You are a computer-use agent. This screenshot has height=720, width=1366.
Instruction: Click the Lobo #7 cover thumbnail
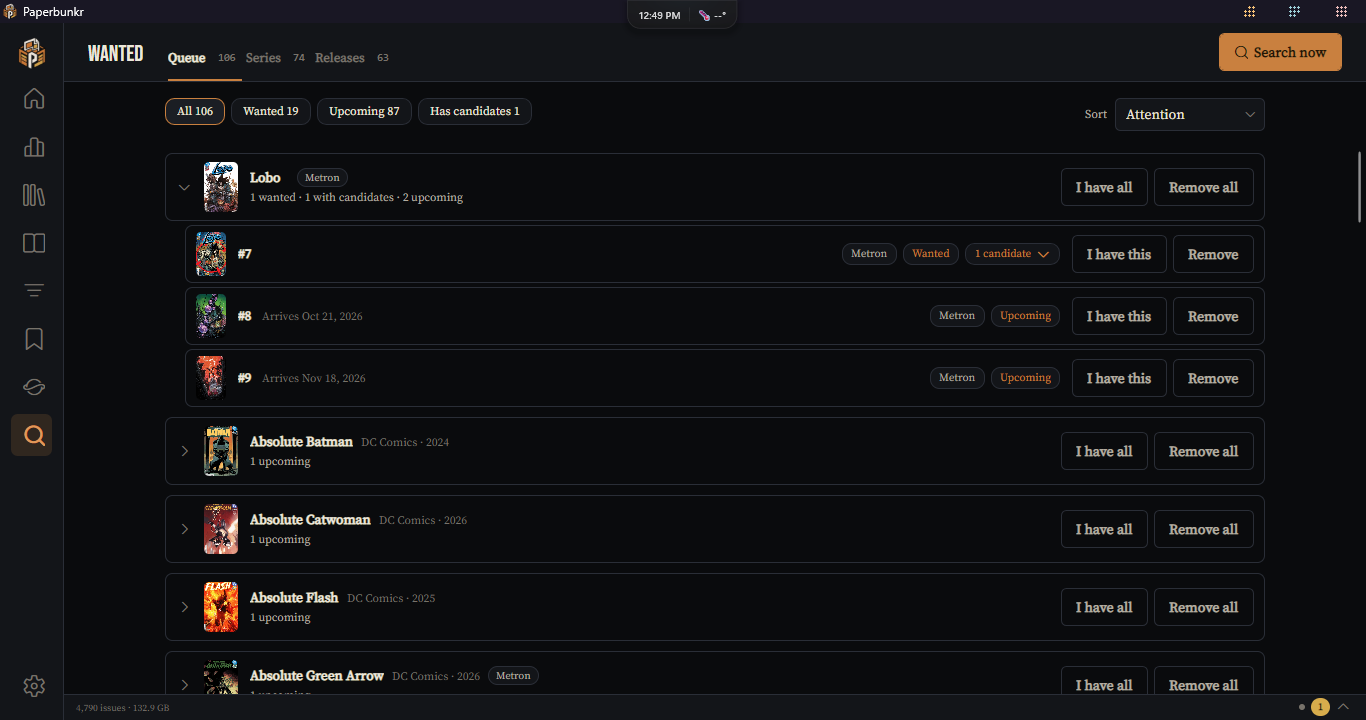(x=211, y=254)
